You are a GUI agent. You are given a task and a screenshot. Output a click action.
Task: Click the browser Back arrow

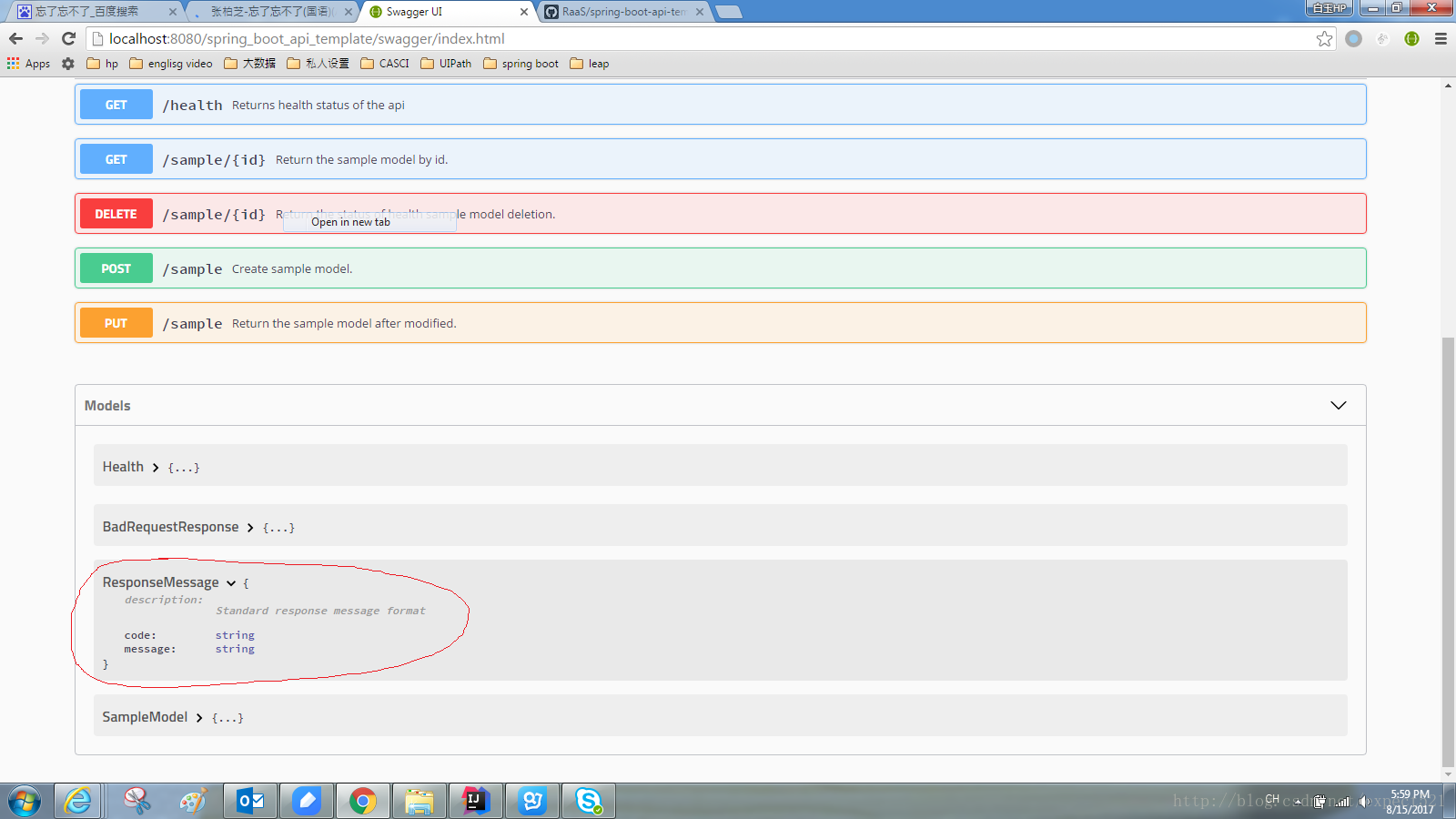[15, 38]
